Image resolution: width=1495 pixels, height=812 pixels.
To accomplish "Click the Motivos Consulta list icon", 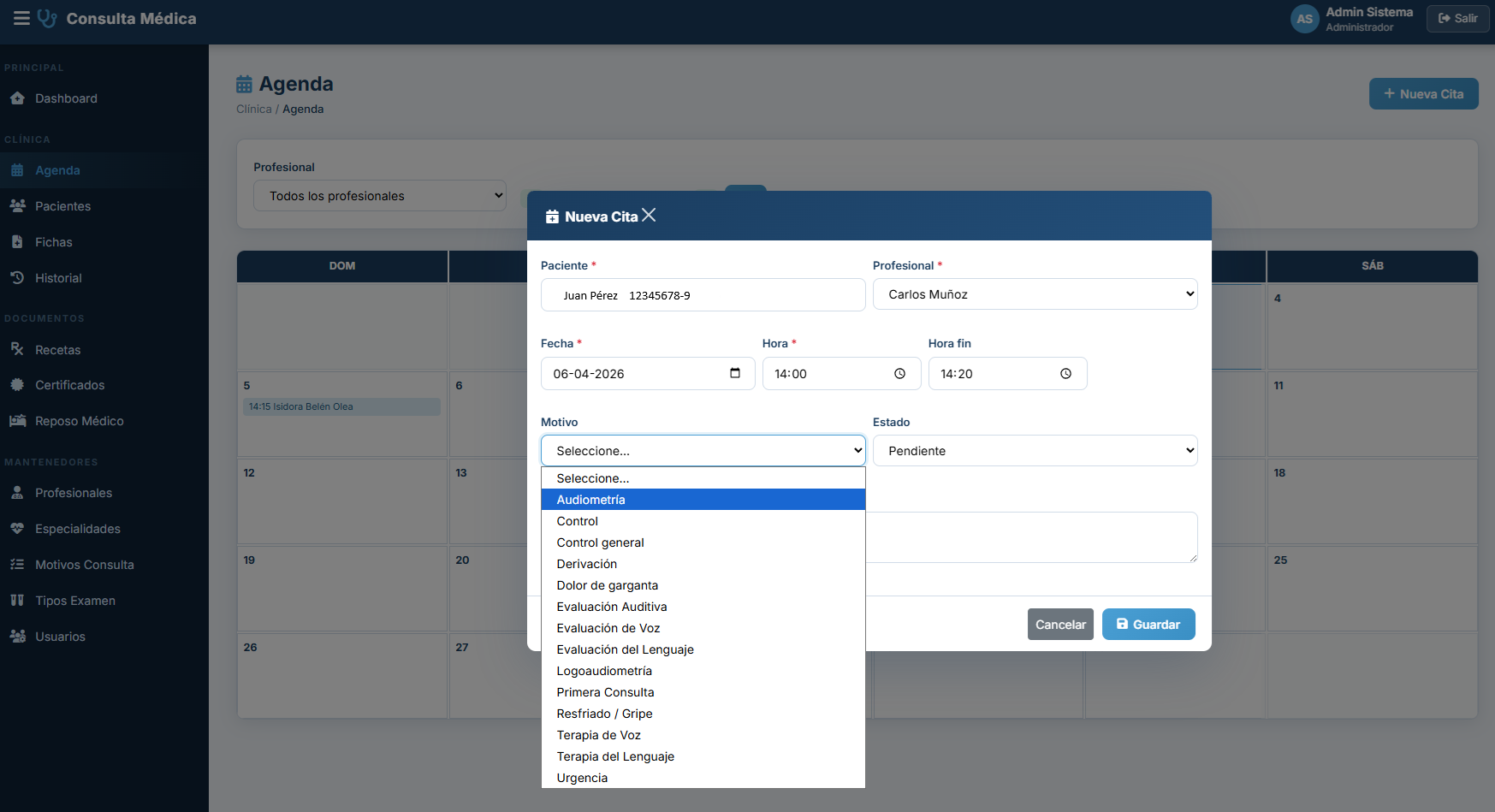I will click(x=17, y=565).
